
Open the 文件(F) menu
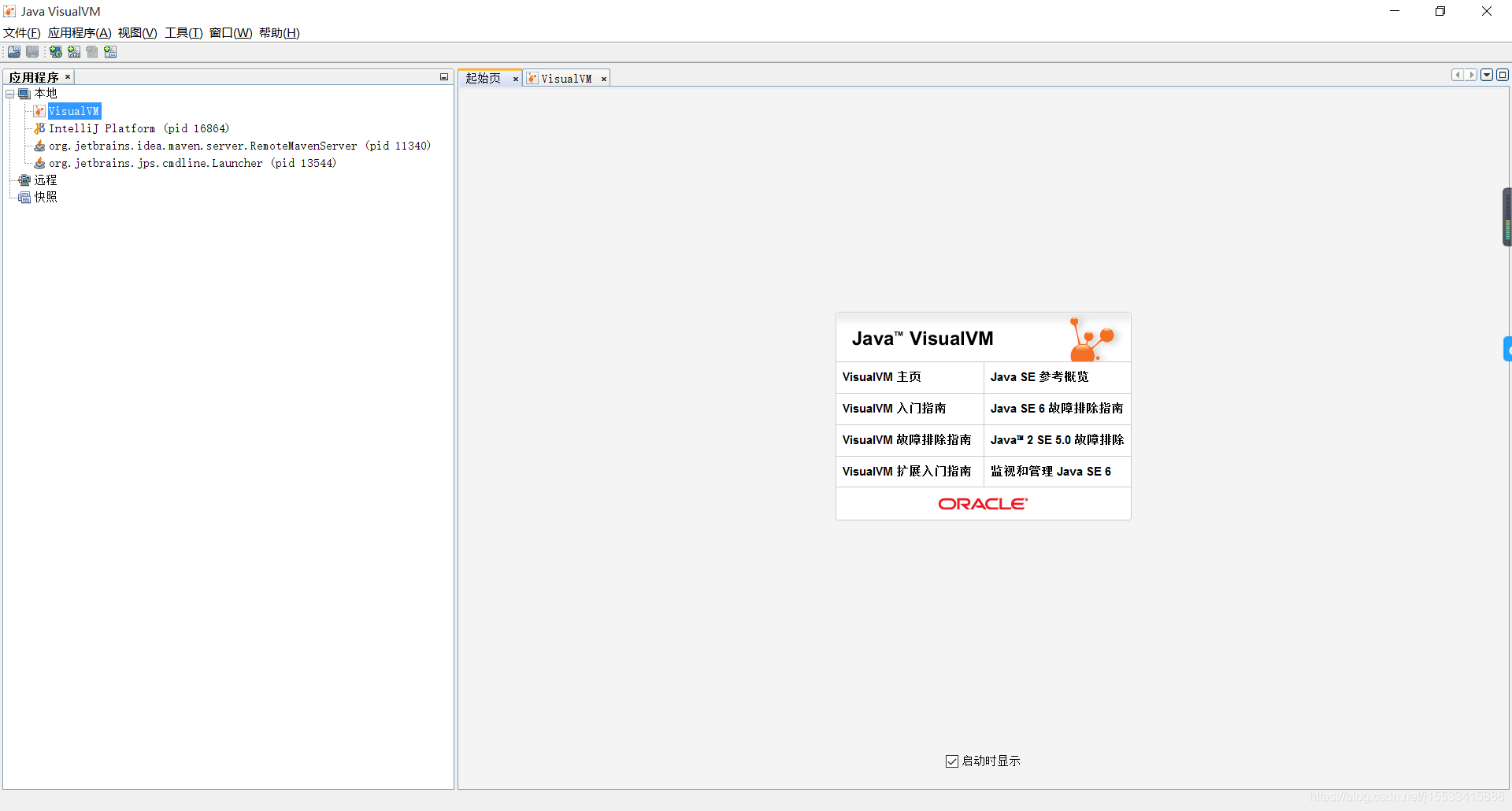[x=22, y=33]
